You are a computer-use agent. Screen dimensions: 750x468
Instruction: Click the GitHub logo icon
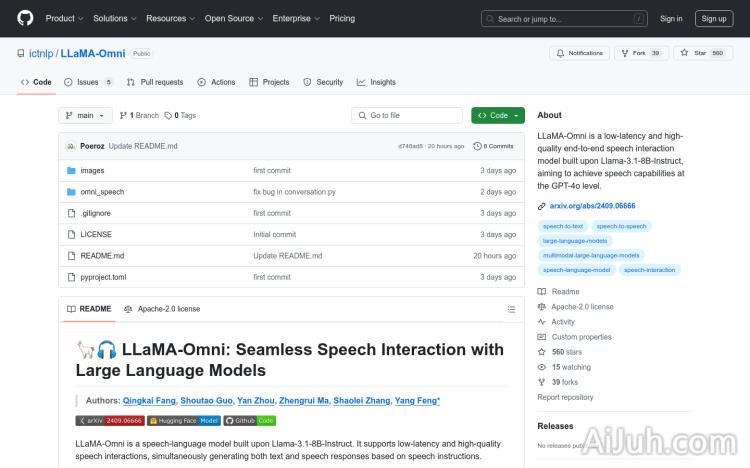25,18
